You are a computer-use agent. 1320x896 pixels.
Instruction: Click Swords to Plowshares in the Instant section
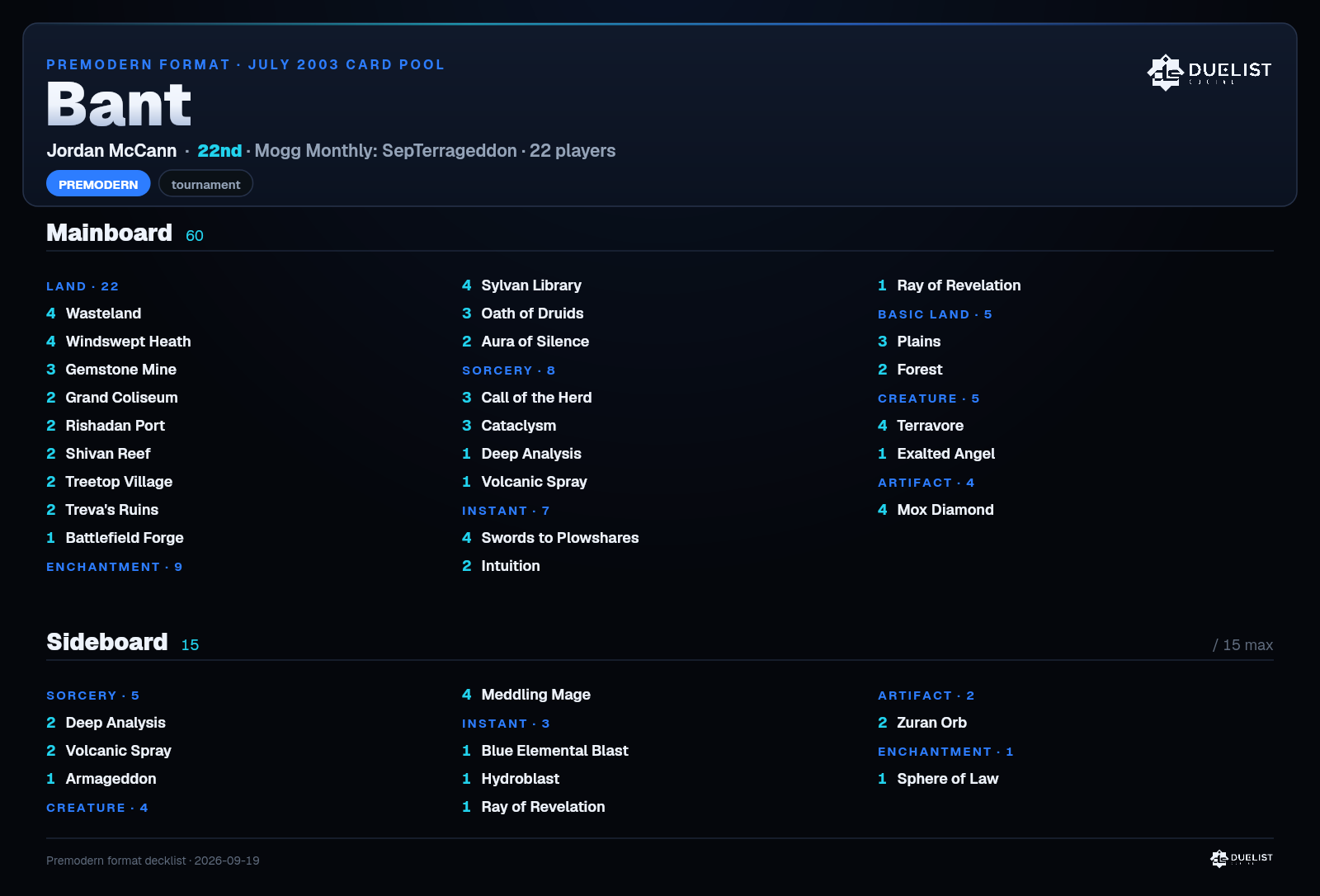pyautogui.click(x=550, y=538)
